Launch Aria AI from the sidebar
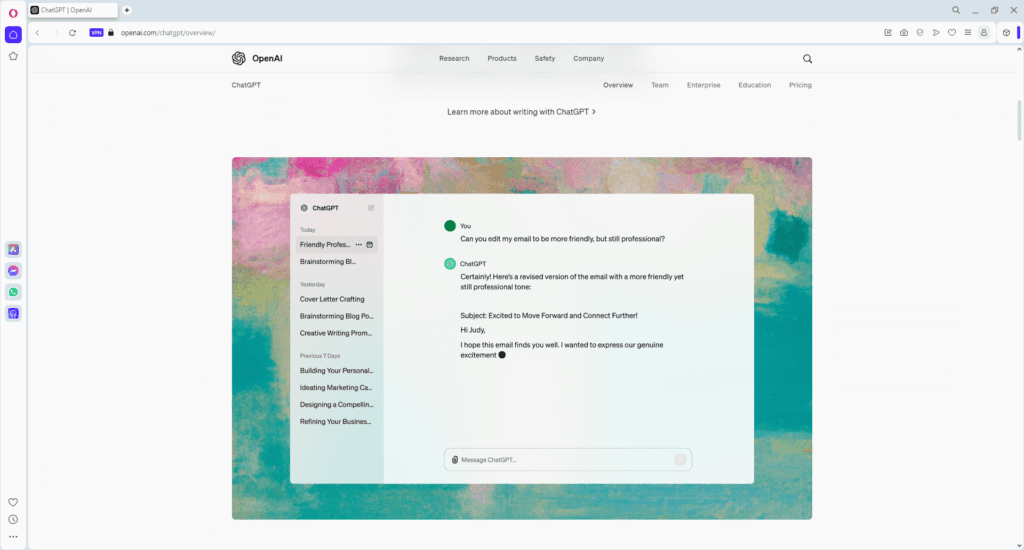The image size is (1024, 550). (x=13, y=250)
